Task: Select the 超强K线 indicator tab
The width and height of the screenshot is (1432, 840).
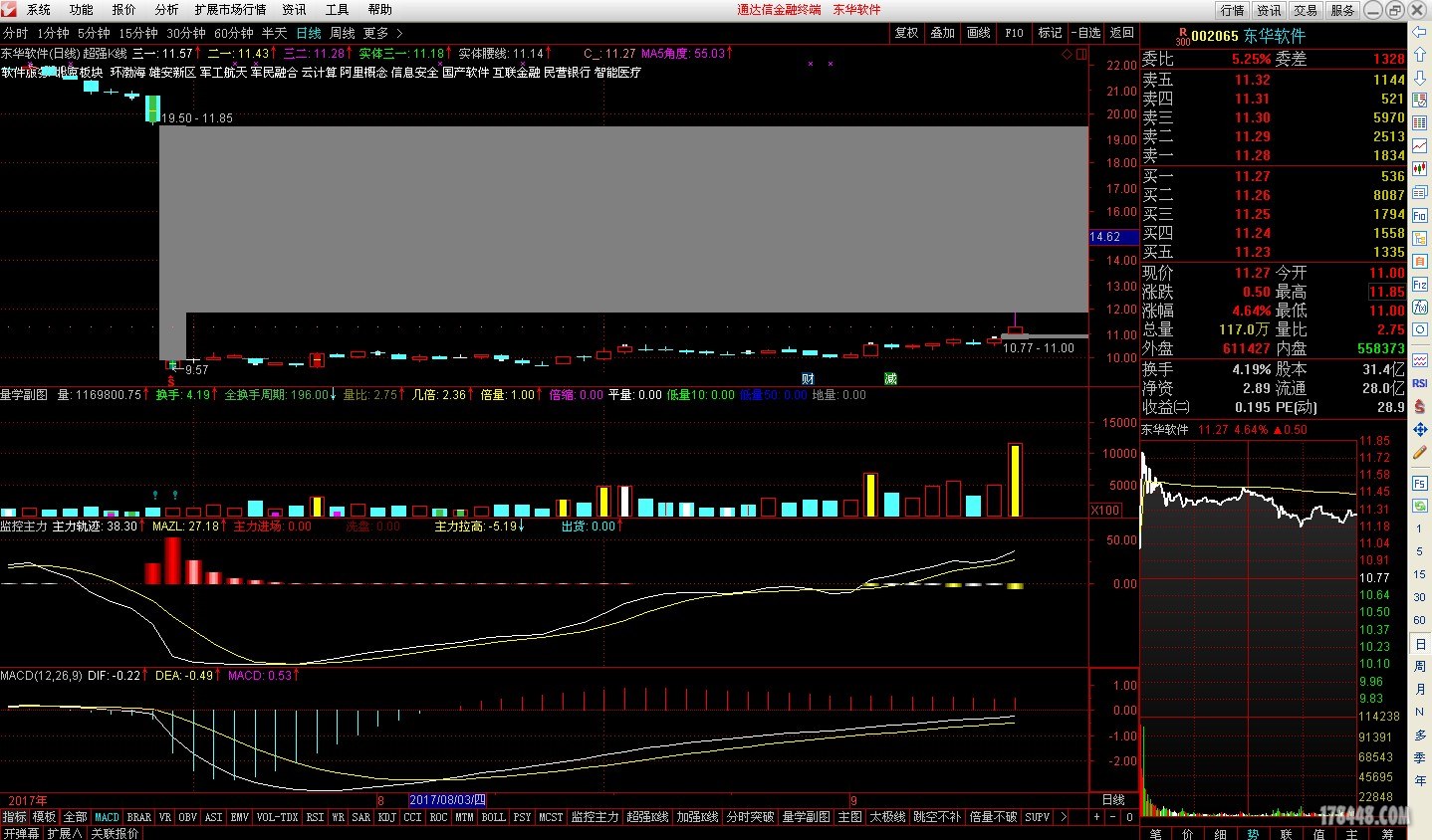Action: 647,817
